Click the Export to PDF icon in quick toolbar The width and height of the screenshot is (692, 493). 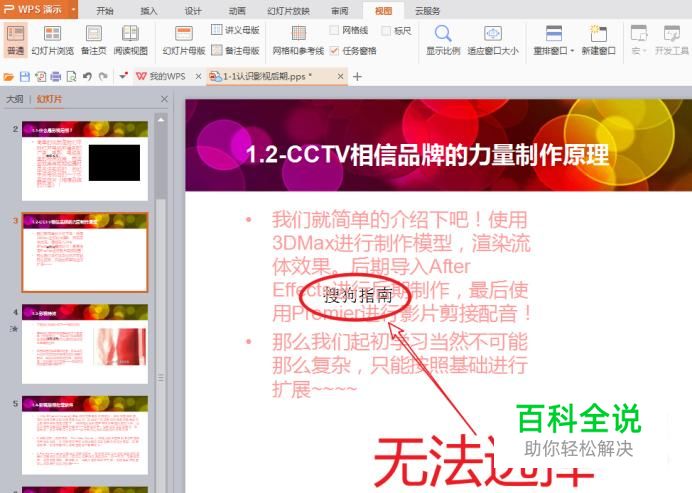click(x=41, y=77)
